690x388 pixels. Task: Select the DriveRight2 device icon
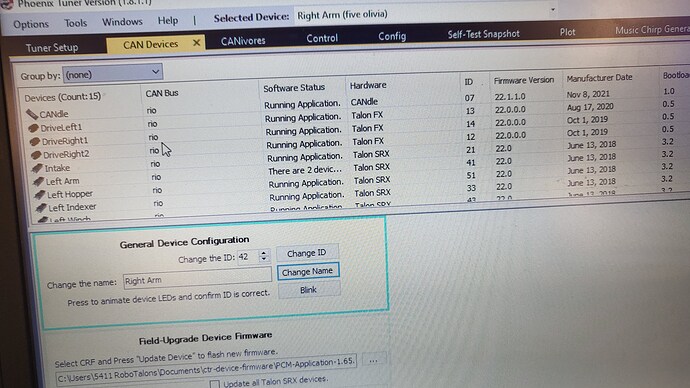click(x=36, y=155)
